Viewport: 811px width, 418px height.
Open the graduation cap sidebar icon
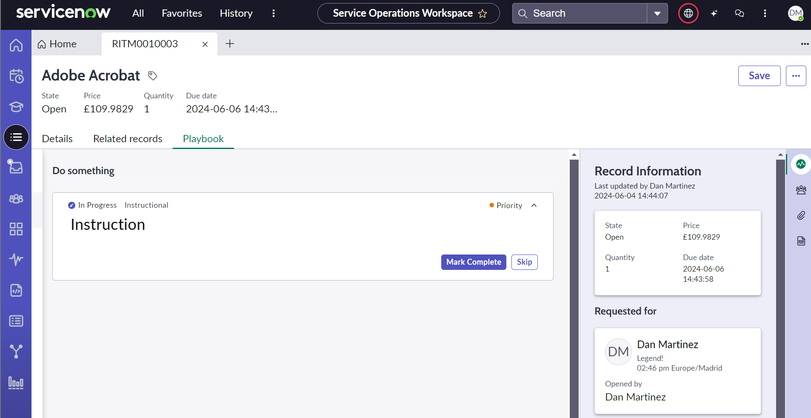click(16, 107)
